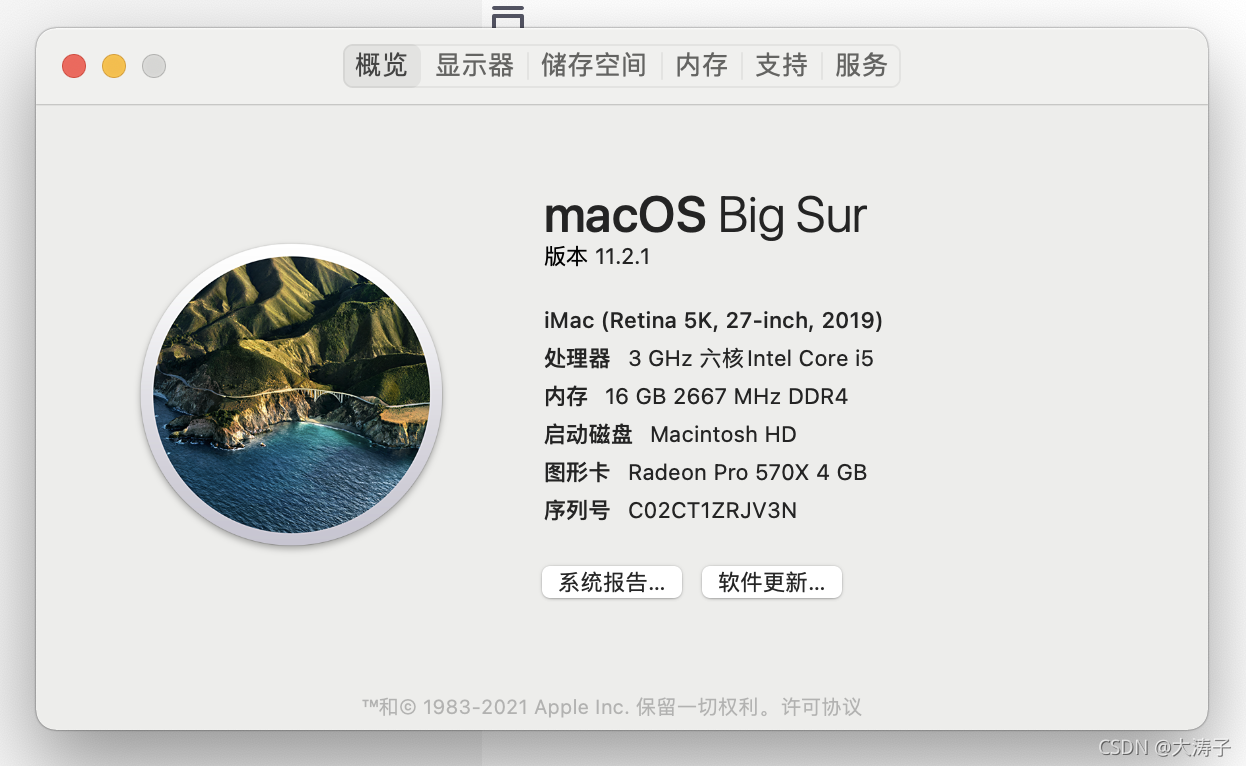
Task: Select the 内存 tab
Action: pyautogui.click(x=701, y=66)
